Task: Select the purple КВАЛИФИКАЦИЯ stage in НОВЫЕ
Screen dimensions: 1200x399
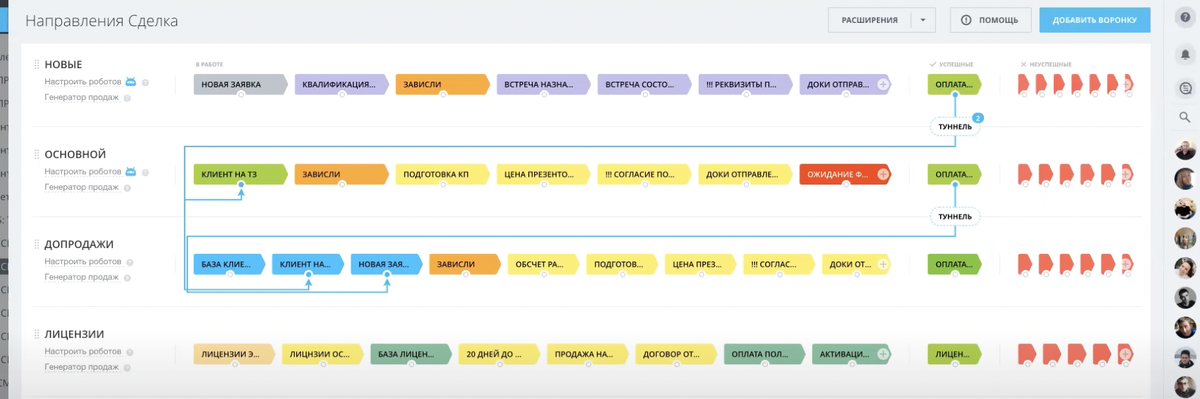Action: [341, 85]
